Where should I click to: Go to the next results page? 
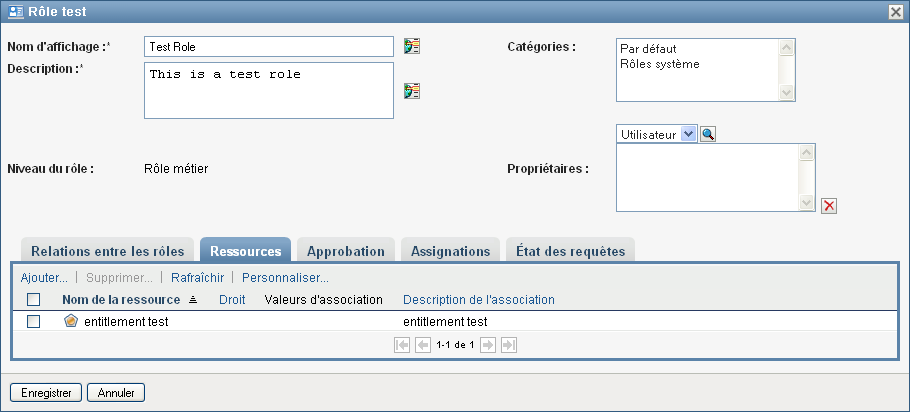pyautogui.click(x=488, y=344)
